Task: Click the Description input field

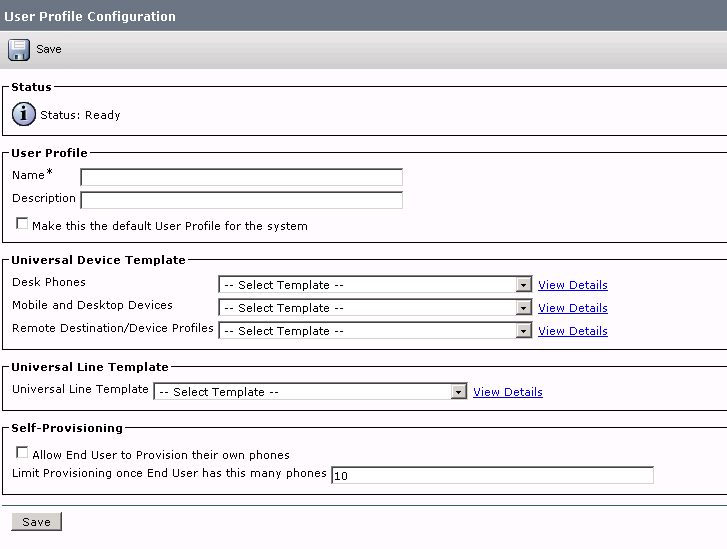Action: tap(242, 200)
